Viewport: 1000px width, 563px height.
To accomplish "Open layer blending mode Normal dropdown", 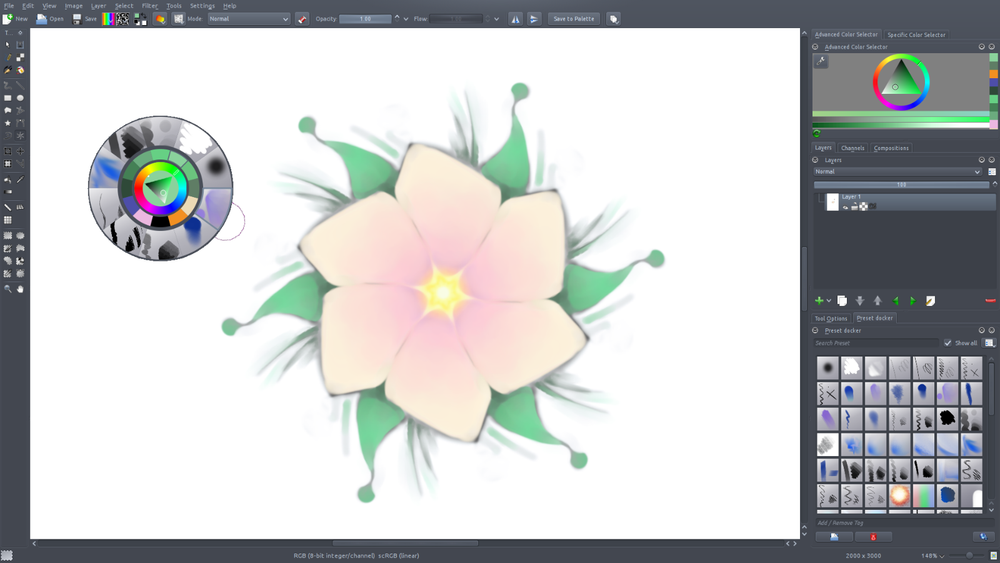I will [897, 172].
